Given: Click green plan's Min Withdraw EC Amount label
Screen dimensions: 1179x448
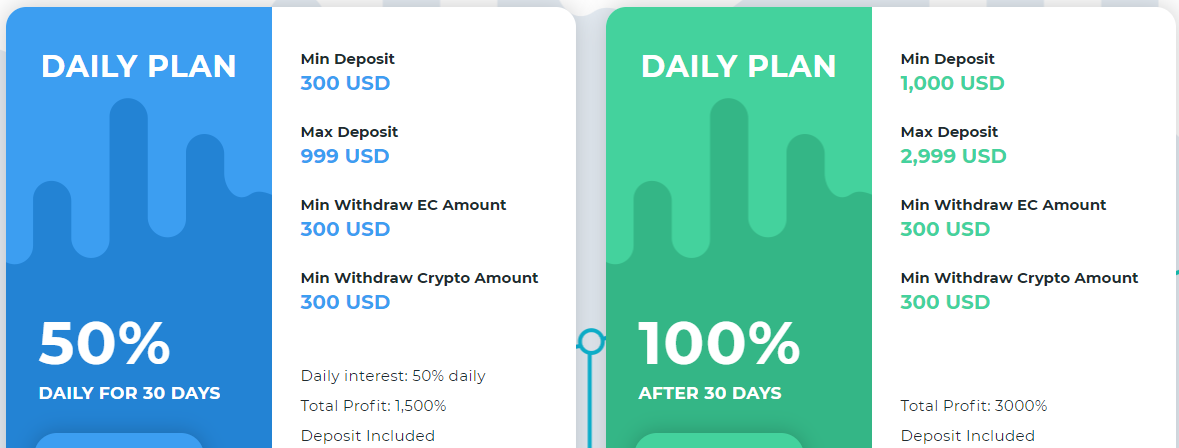Looking at the screenshot, I should (1004, 204).
